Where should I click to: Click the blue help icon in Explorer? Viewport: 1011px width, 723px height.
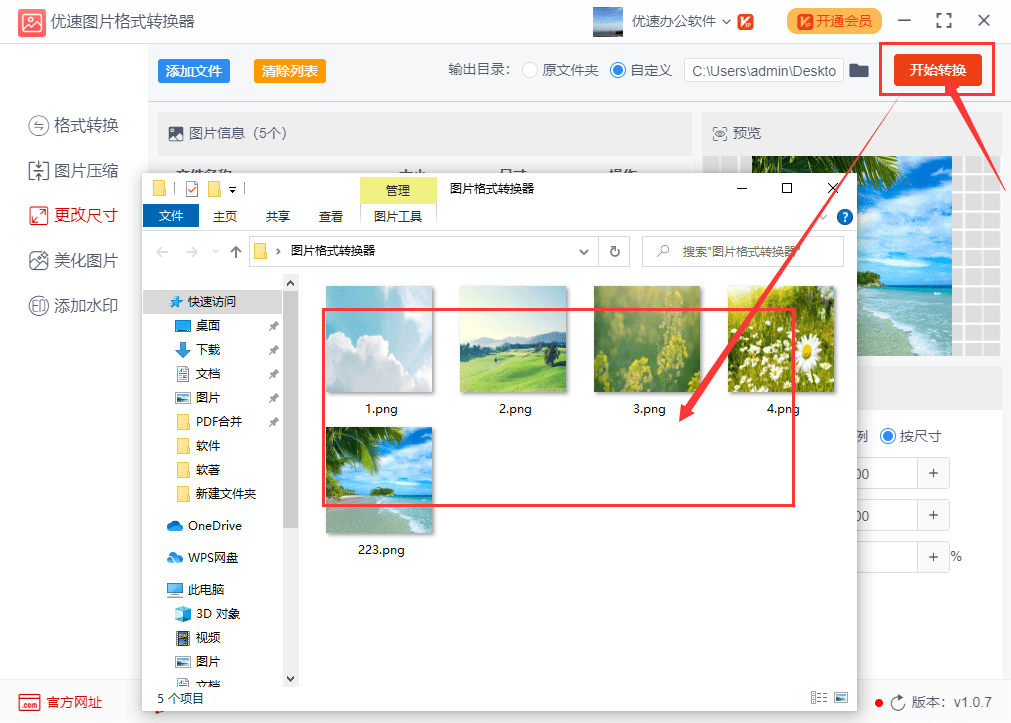point(844,216)
